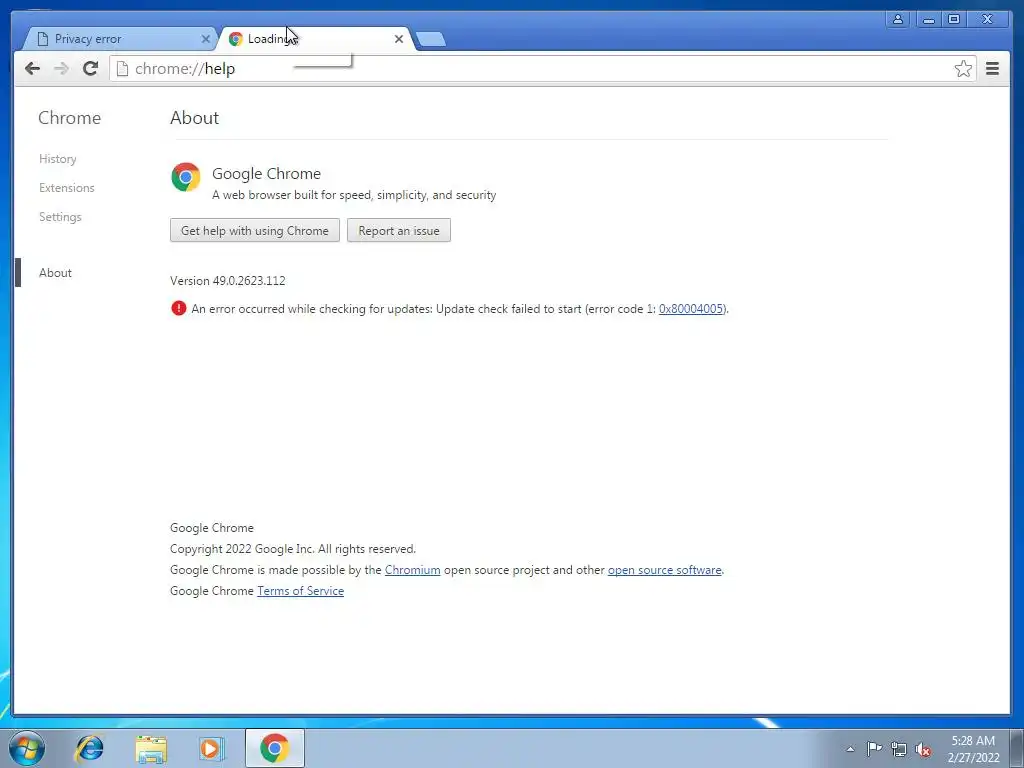Image resolution: width=1024 pixels, height=768 pixels.
Task: Open Extensions in the Chrome sidebar
Action: pyautogui.click(x=67, y=187)
